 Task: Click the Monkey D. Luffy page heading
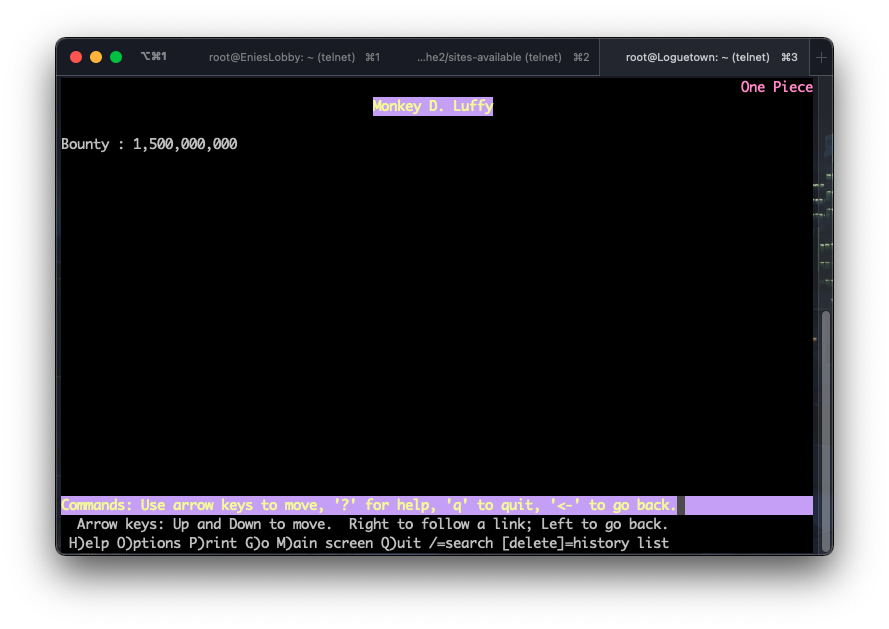tap(433, 106)
